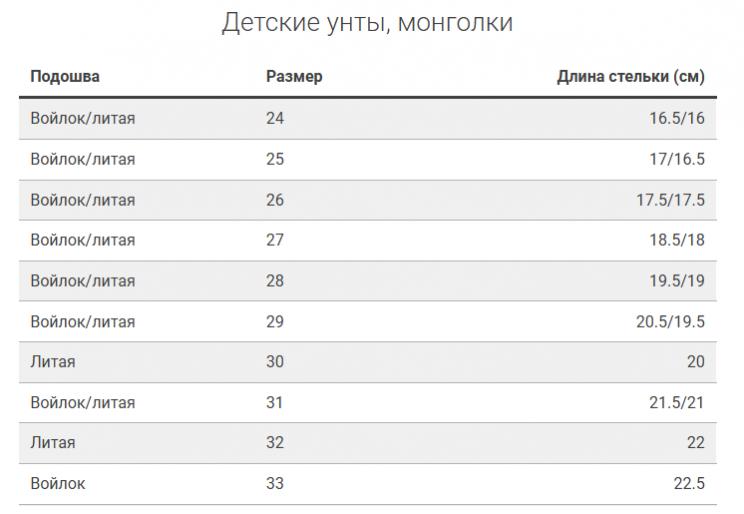The image size is (744, 514).
Task: Click insole length value 16.5/16
Action: click(x=676, y=119)
